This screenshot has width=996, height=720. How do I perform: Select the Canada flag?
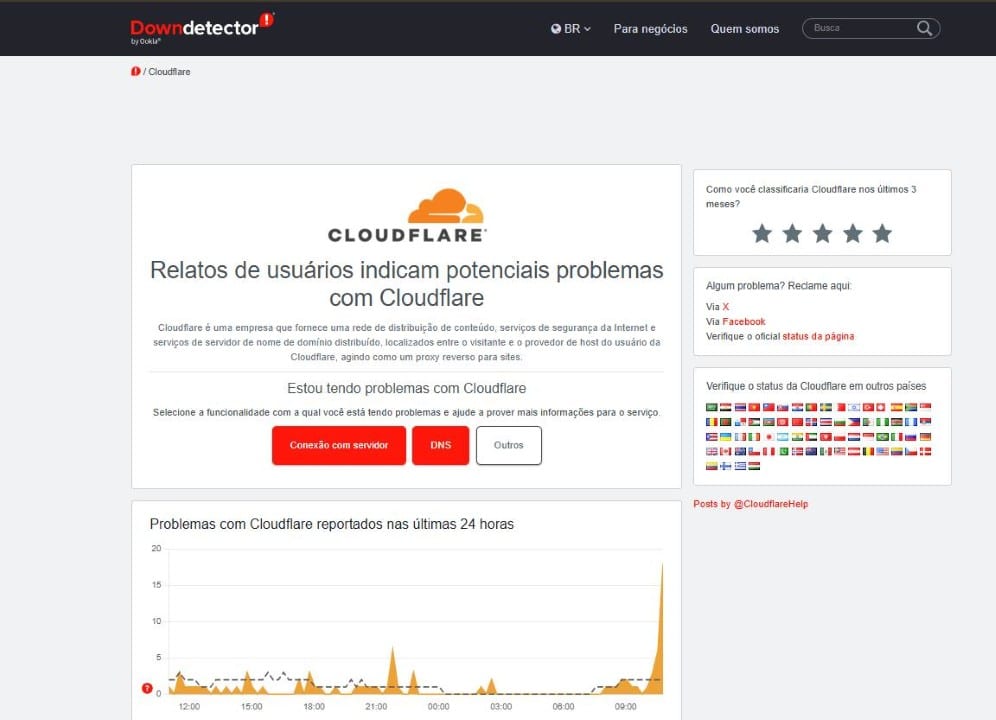(x=725, y=451)
